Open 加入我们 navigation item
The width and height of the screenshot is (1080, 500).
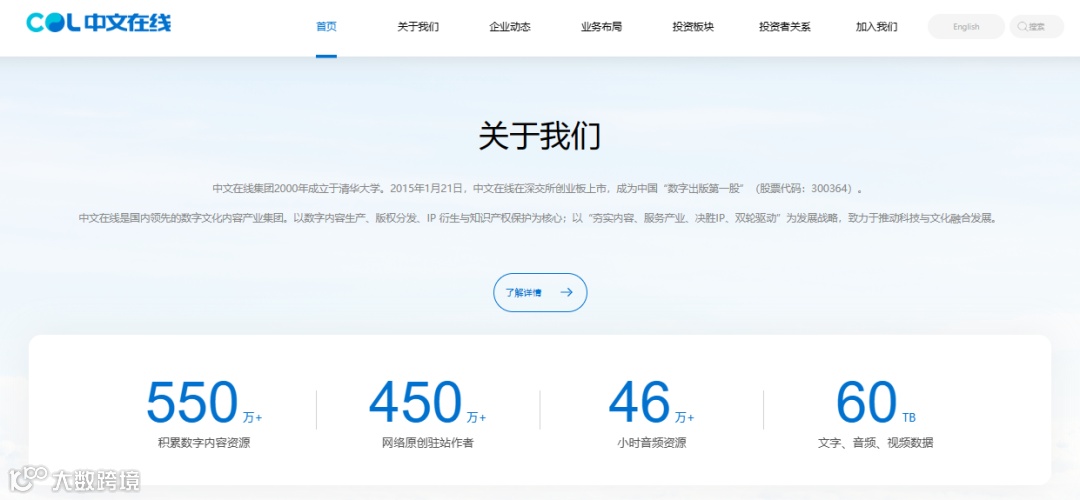pos(876,27)
